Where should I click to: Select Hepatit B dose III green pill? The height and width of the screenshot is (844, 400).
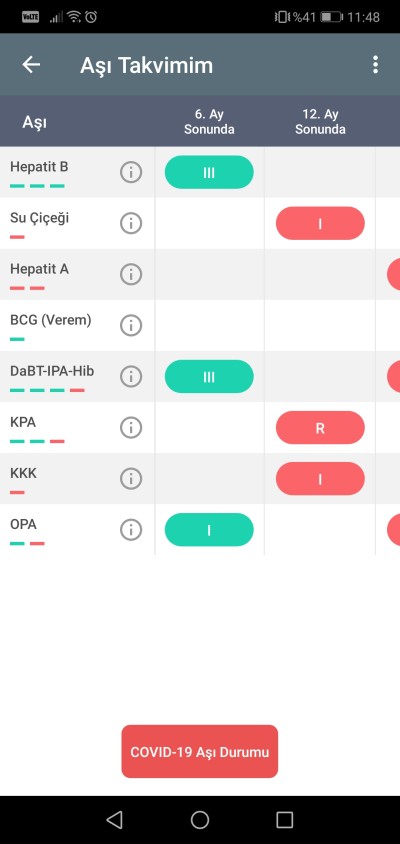pos(209,172)
